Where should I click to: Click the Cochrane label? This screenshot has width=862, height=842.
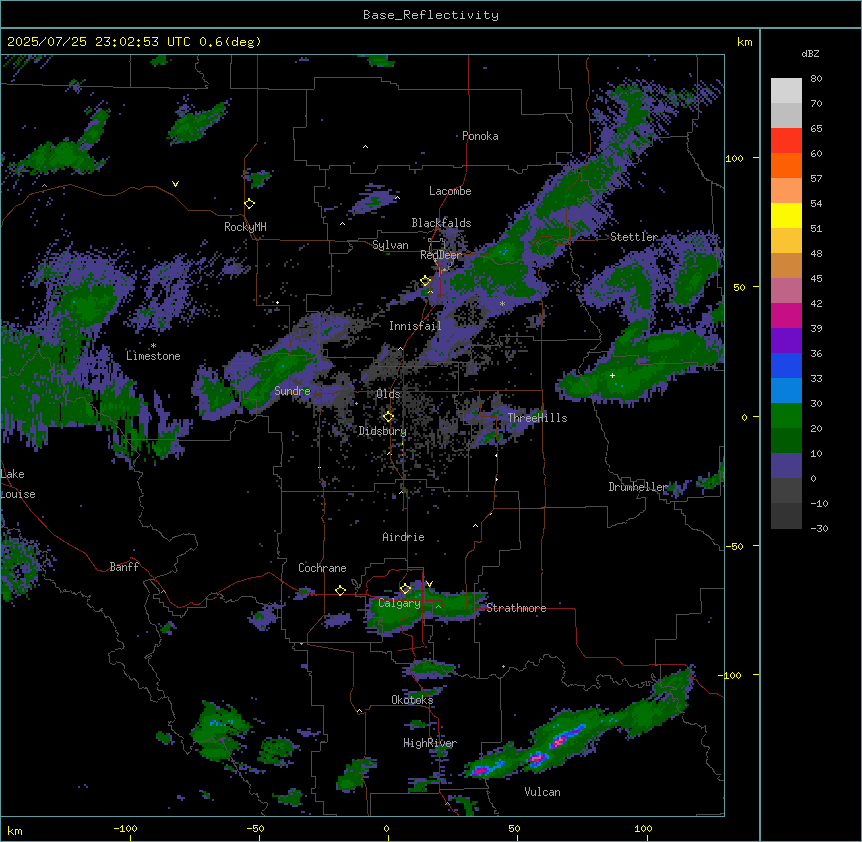[x=322, y=568]
